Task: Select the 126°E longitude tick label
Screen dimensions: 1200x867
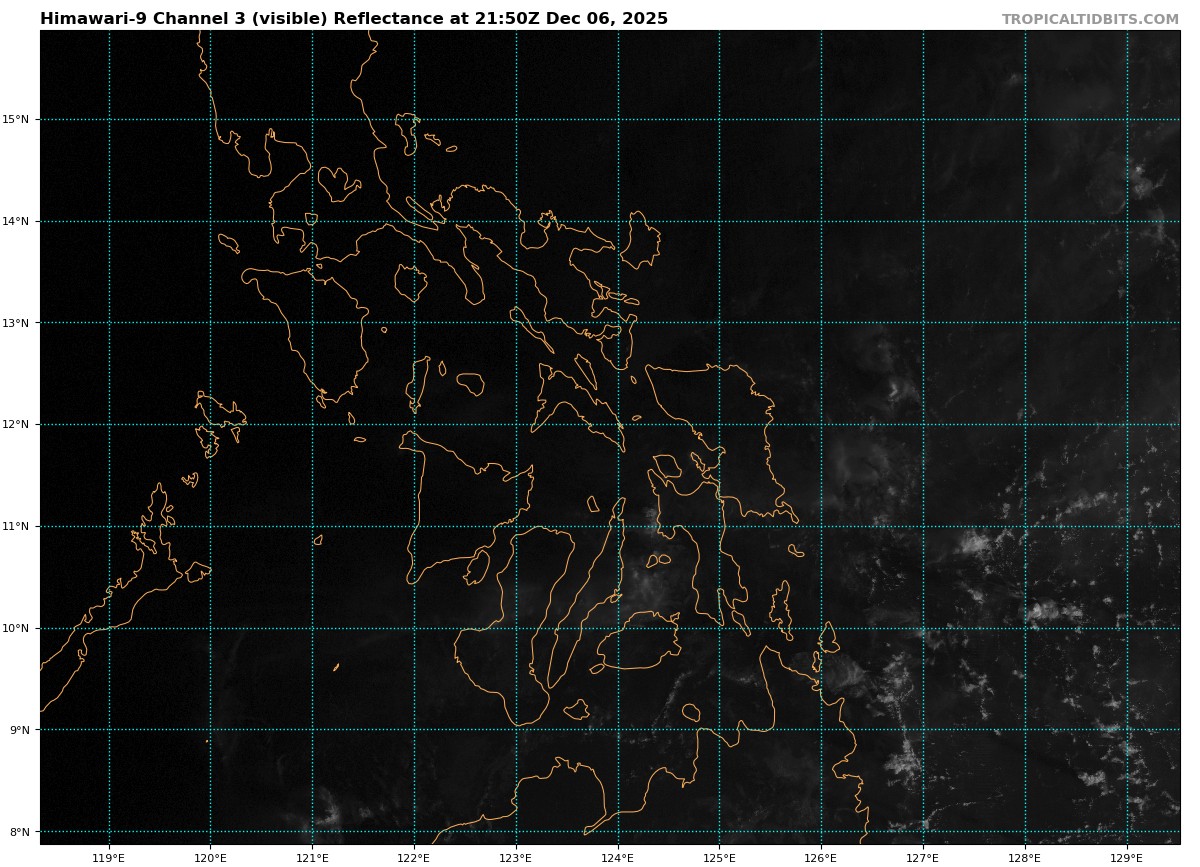Action: [x=821, y=858]
